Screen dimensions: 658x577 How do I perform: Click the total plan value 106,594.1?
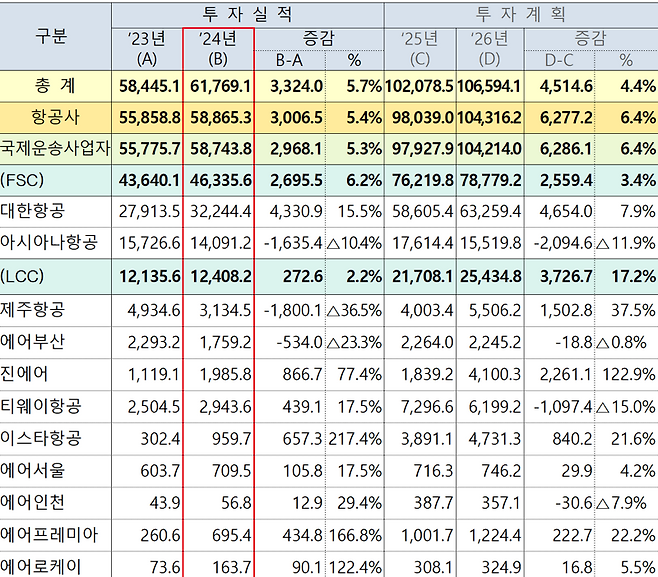click(x=488, y=86)
